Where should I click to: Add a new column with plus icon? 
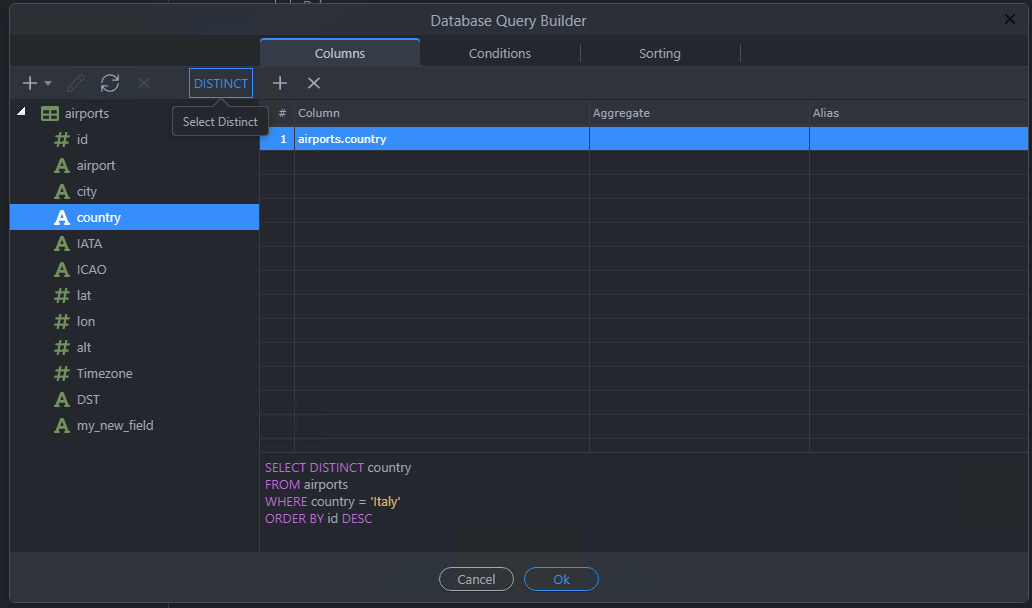(280, 83)
